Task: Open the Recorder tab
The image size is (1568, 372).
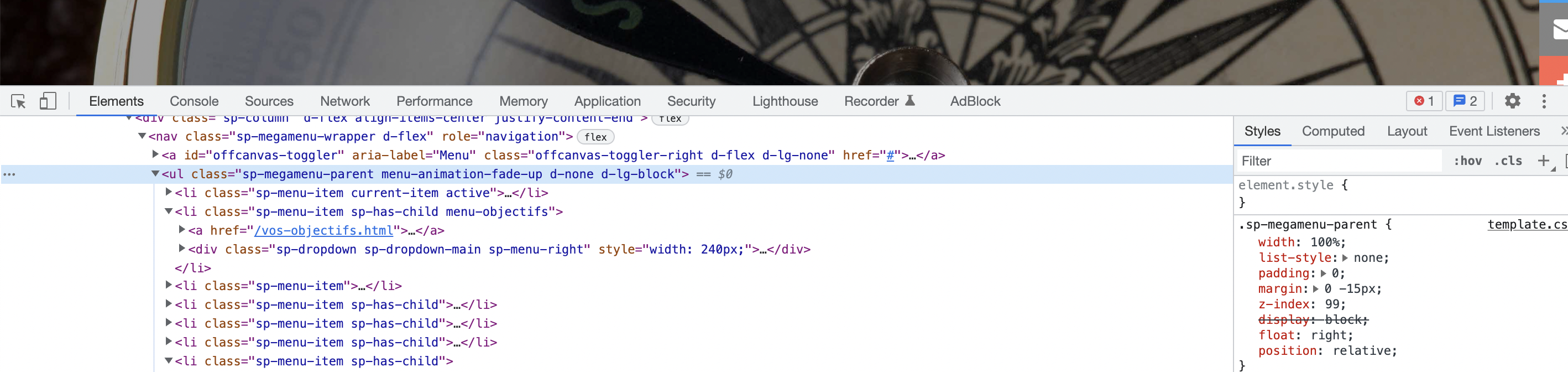Action: [872, 101]
